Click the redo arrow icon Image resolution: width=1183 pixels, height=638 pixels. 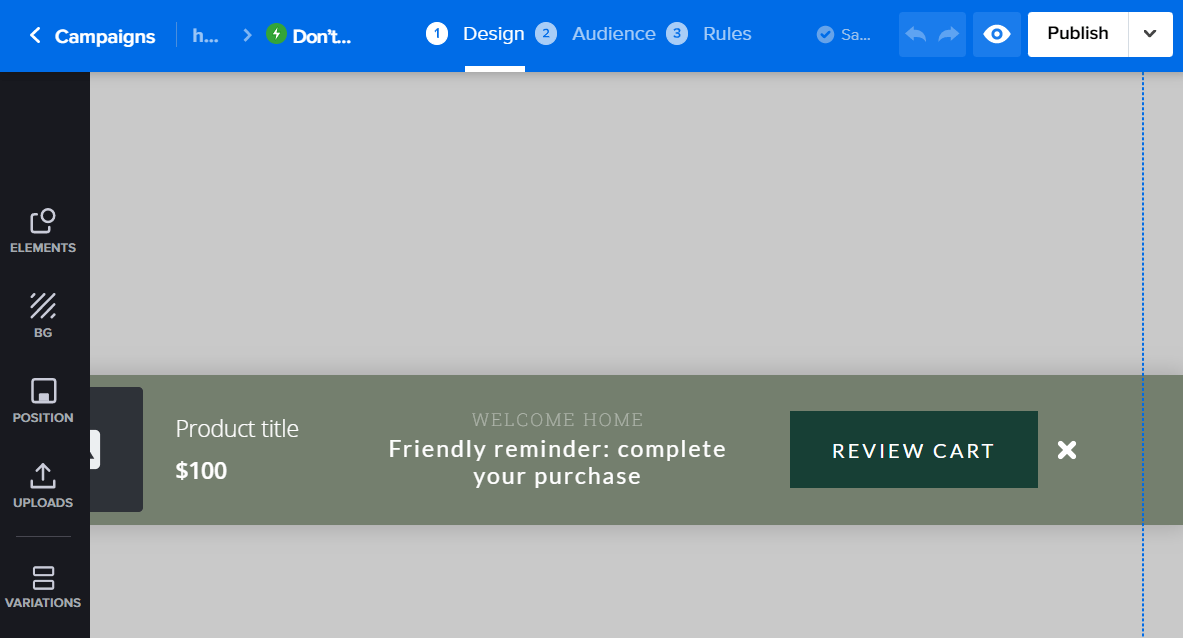(948, 35)
